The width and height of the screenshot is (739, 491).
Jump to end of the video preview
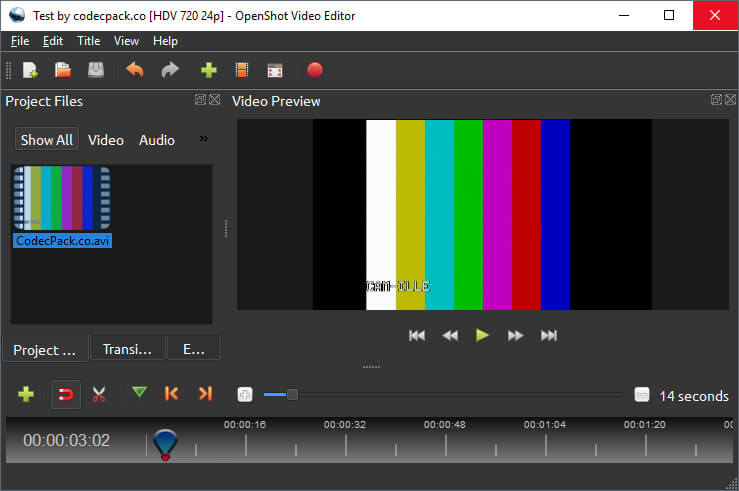coord(549,336)
